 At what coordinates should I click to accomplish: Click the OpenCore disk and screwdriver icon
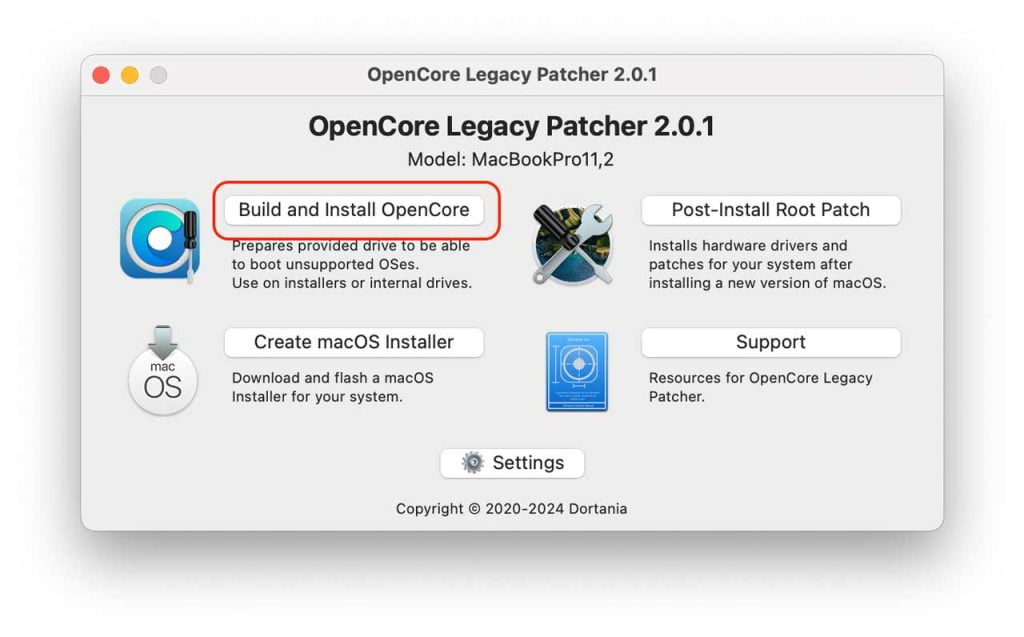(x=160, y=240)
